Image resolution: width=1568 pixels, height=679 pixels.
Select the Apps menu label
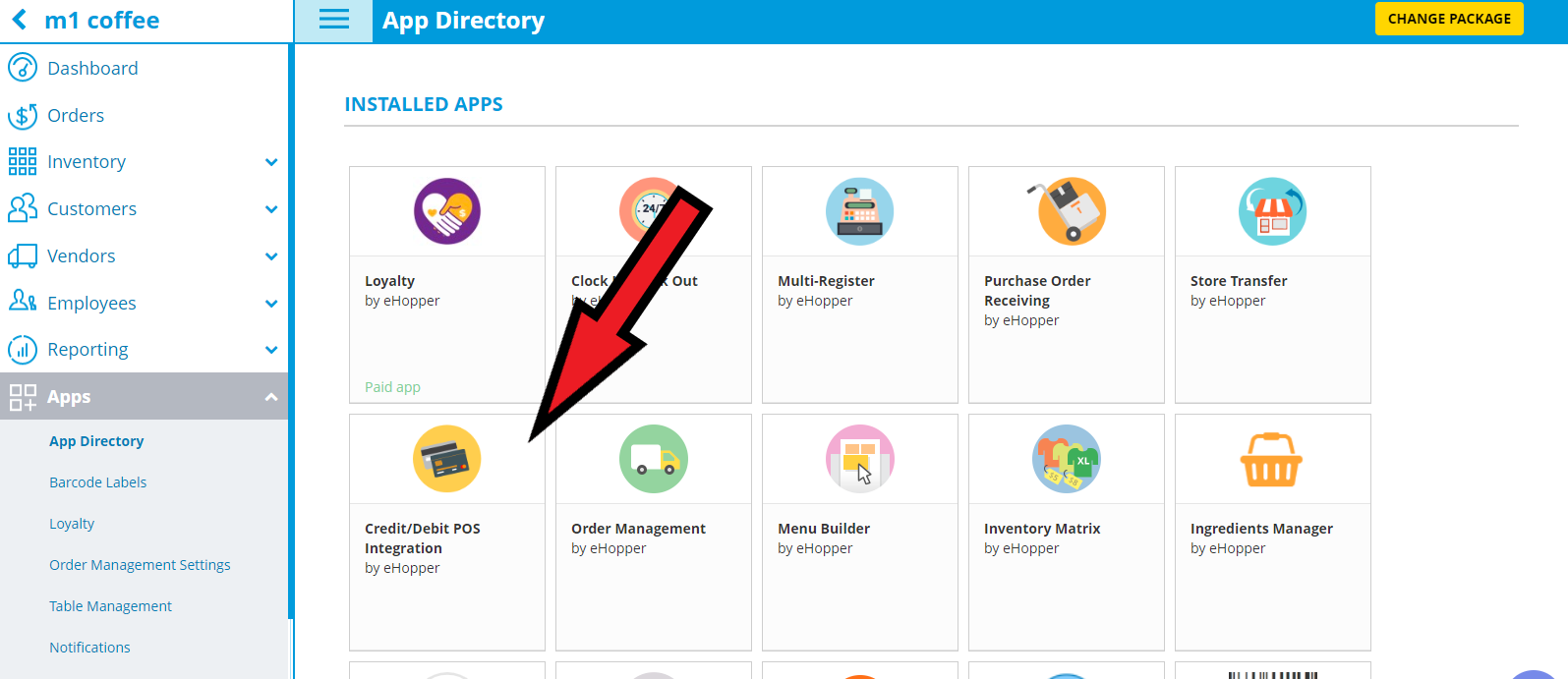(69, 397)
